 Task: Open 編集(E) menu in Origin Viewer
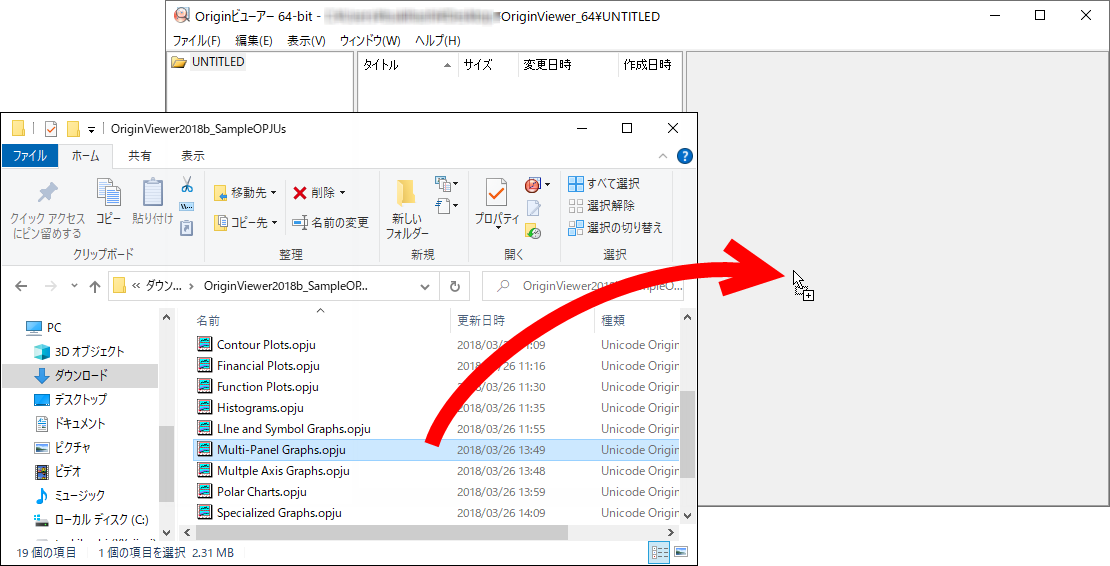tap(253, 40)
